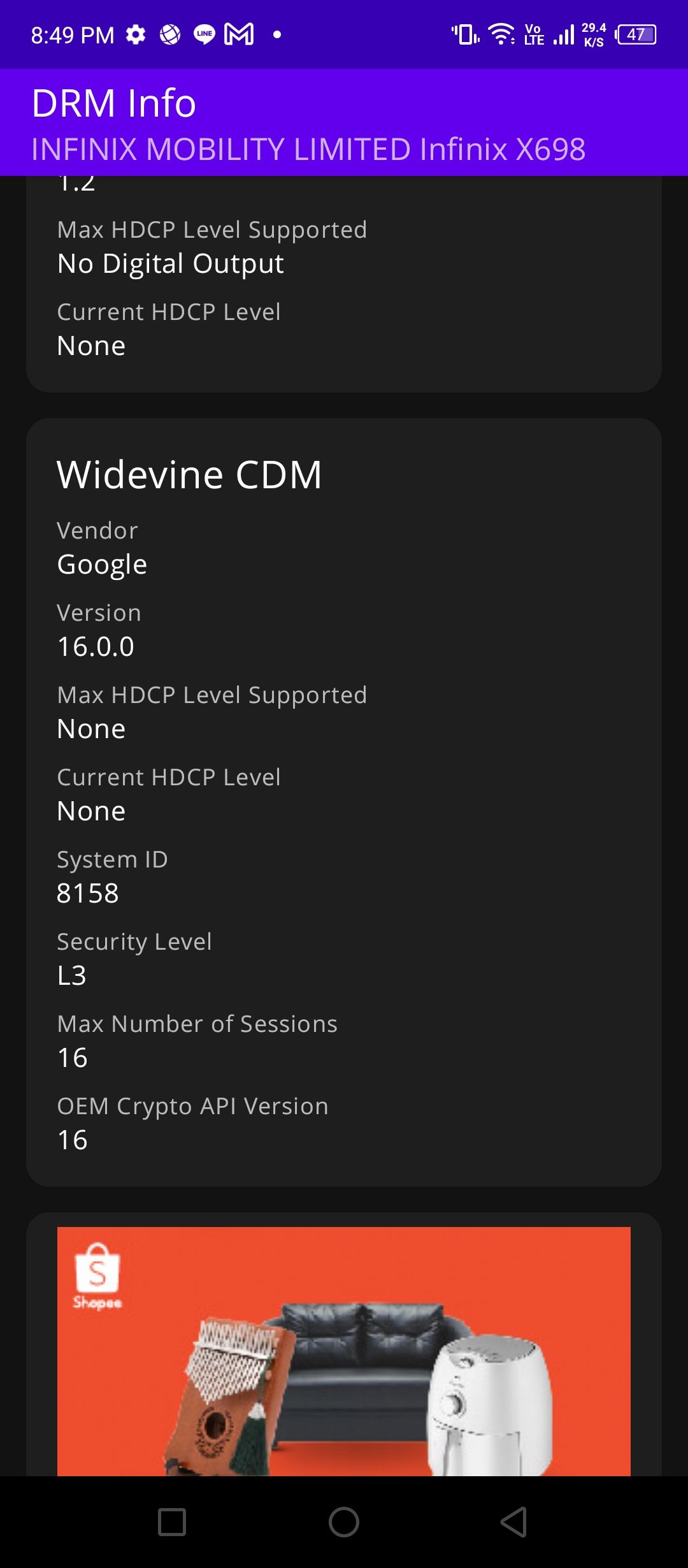Tap the Infinix X698 device subtitle

308,149
